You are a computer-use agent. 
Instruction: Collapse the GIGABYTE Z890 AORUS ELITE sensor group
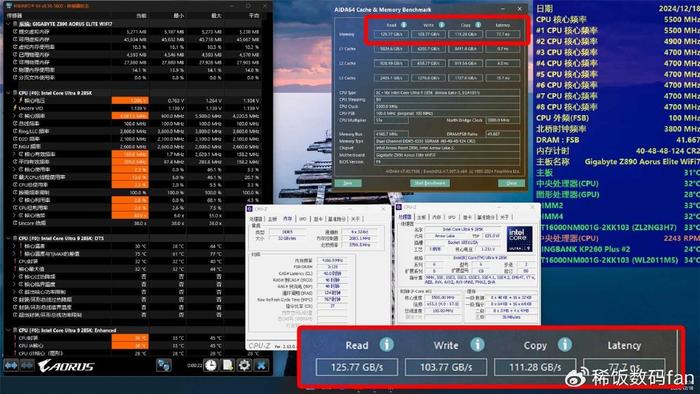point(8,24)
